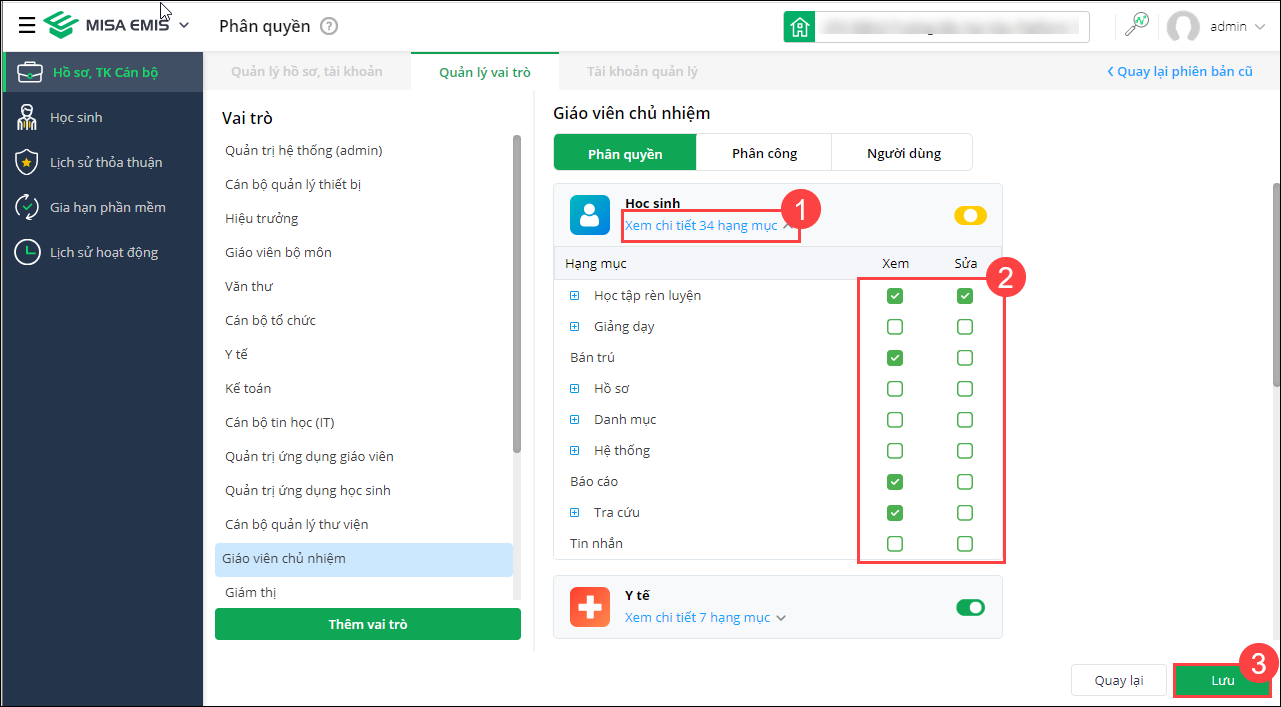Click the Thêm vai trò button

(x=368, y=624)
